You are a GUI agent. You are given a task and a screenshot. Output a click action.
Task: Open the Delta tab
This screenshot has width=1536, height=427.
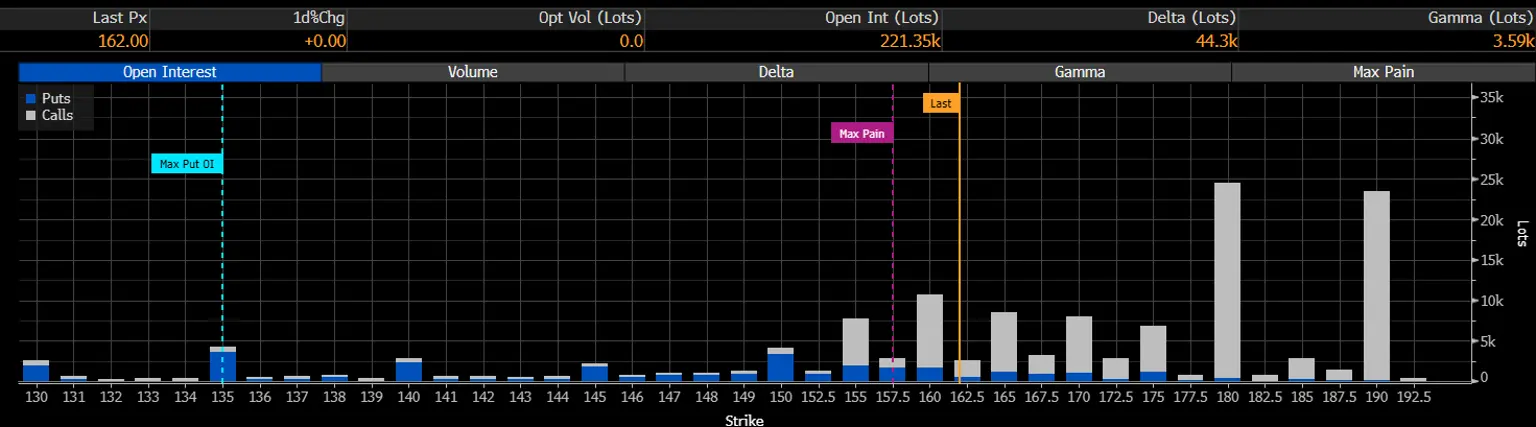777,72
